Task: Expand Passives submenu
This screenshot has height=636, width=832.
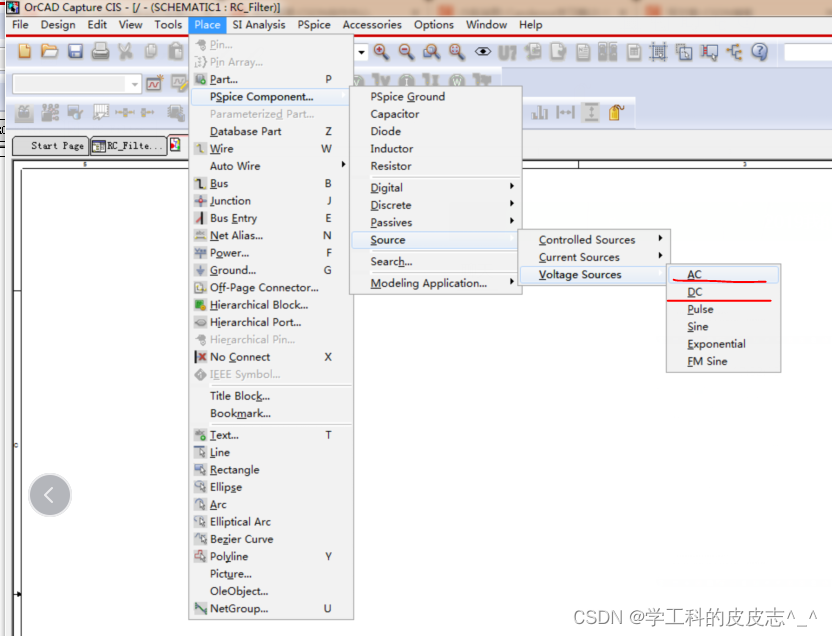Action: [435, 223]
